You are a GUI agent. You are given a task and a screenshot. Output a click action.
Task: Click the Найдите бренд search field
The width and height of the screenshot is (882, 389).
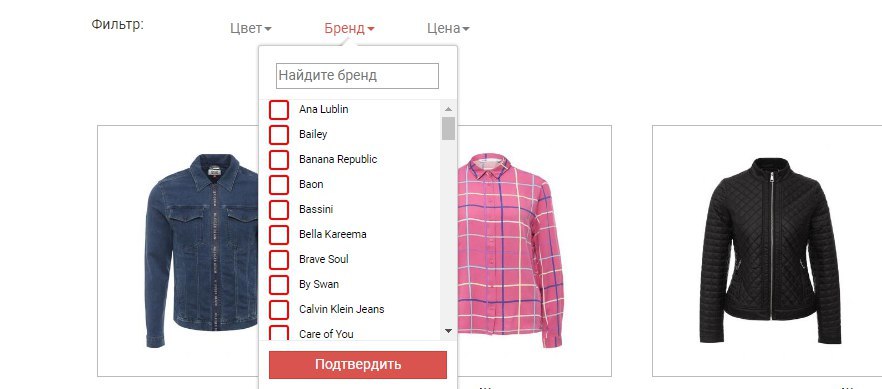point(357,75)
